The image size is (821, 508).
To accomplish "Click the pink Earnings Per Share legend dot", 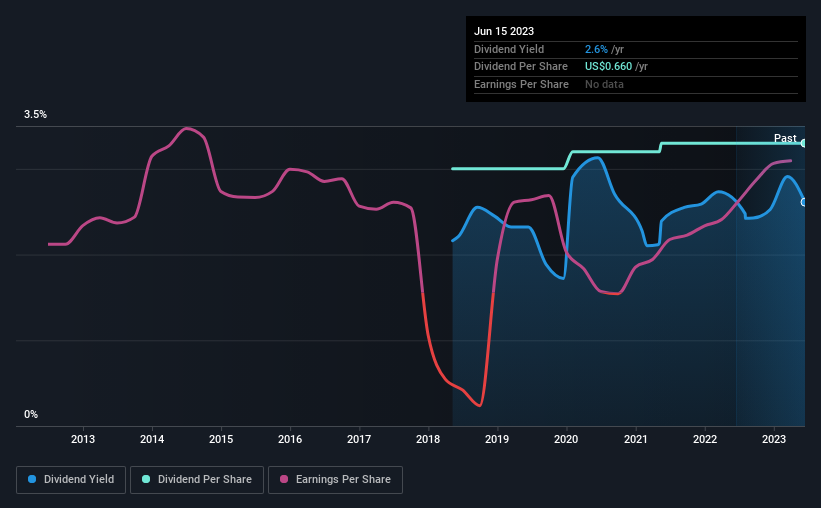I will [x=284, y=479].
